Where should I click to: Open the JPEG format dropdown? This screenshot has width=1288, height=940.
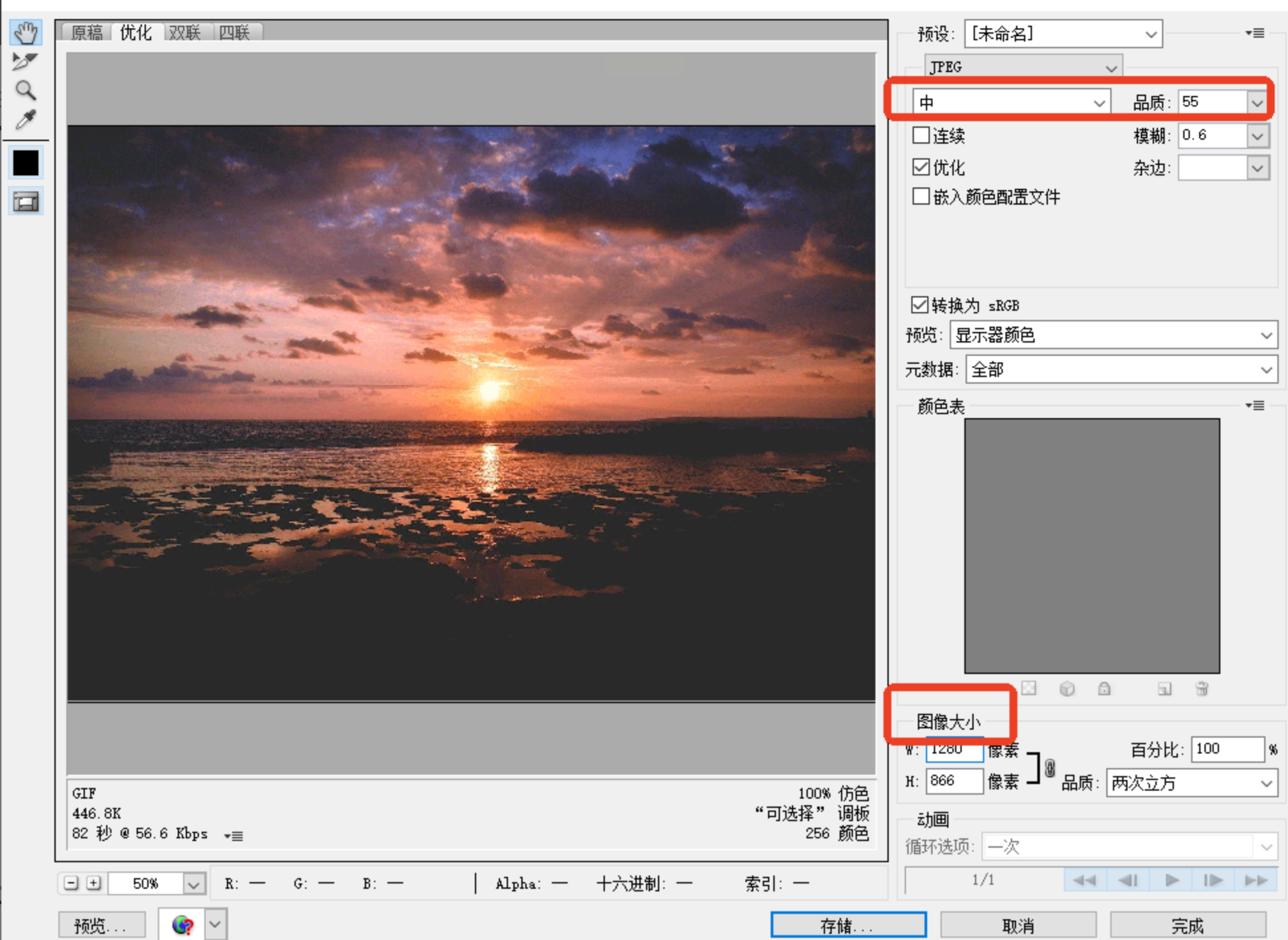(1023, 67)
